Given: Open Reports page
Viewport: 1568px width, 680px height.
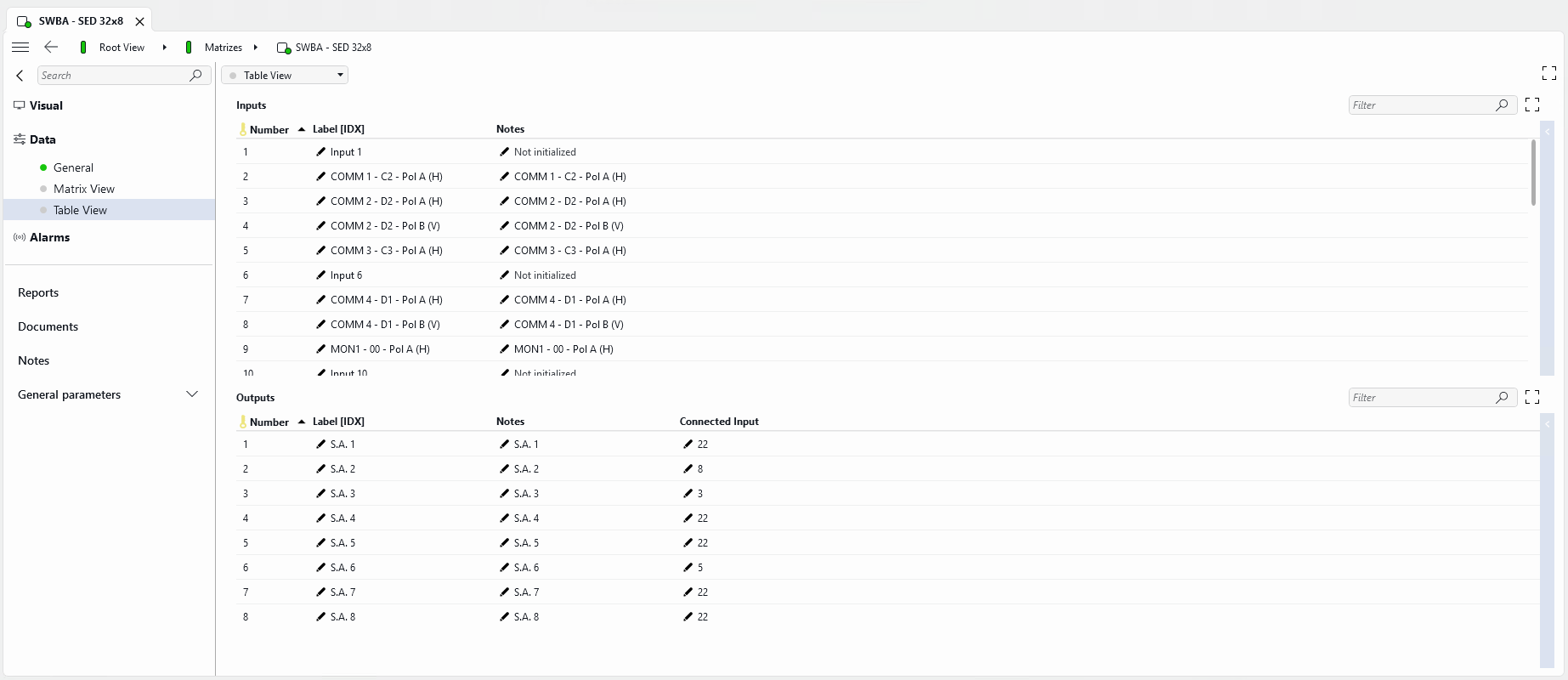Looking at the screenshot, I should point(38,292).
